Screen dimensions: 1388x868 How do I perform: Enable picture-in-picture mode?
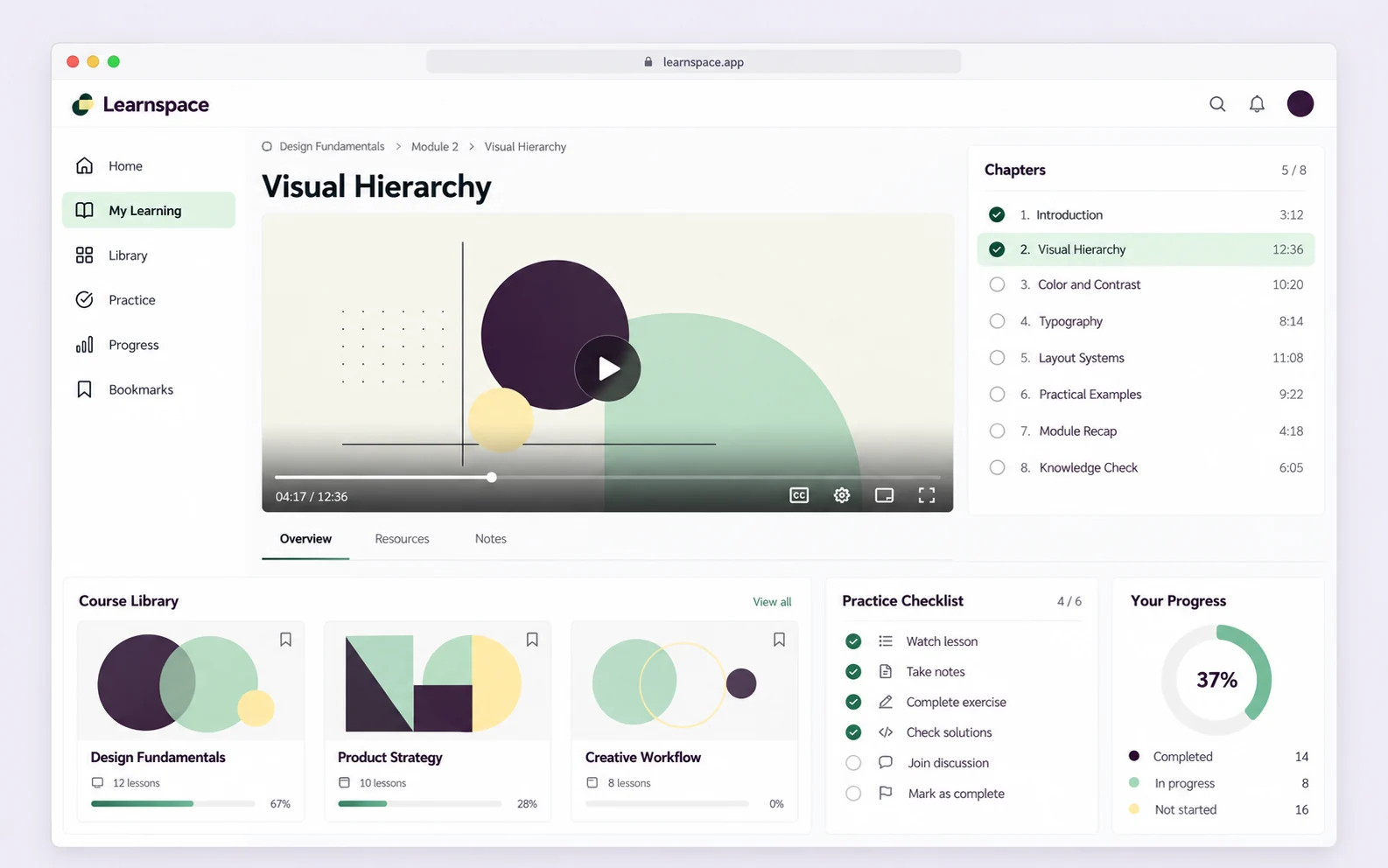click(885, 495)
